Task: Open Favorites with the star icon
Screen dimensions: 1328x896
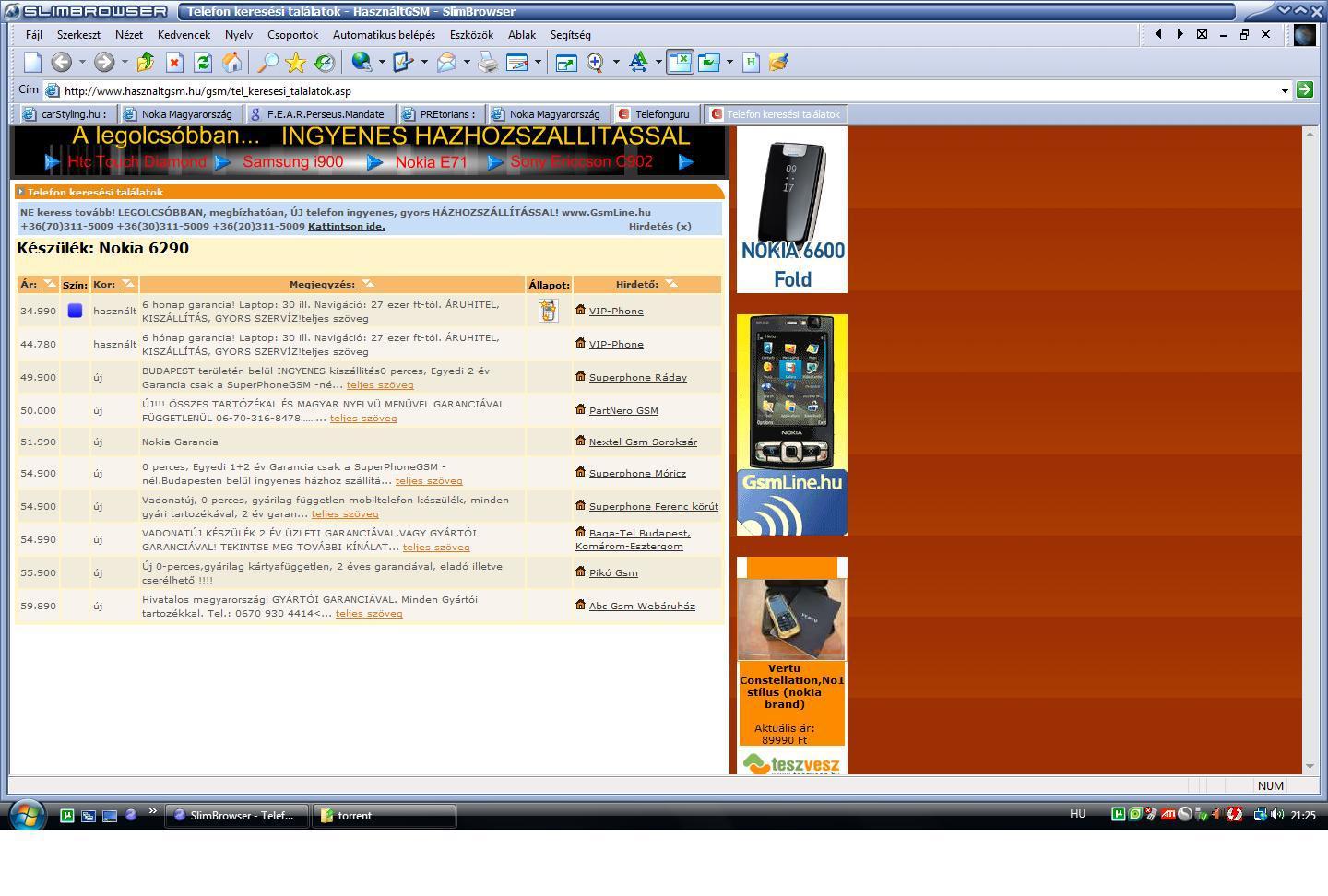Action: coord(296,62)
